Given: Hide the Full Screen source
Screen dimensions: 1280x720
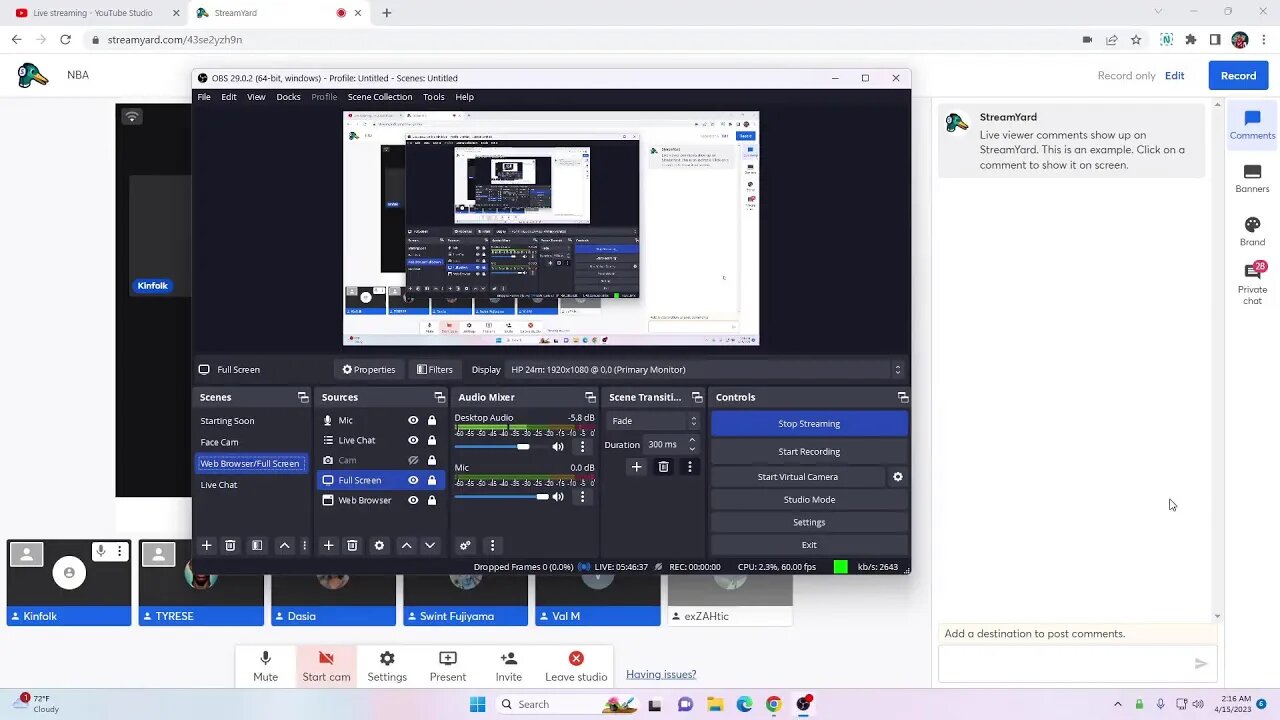Looking at the screenshot, I should [x=413, y=480].
